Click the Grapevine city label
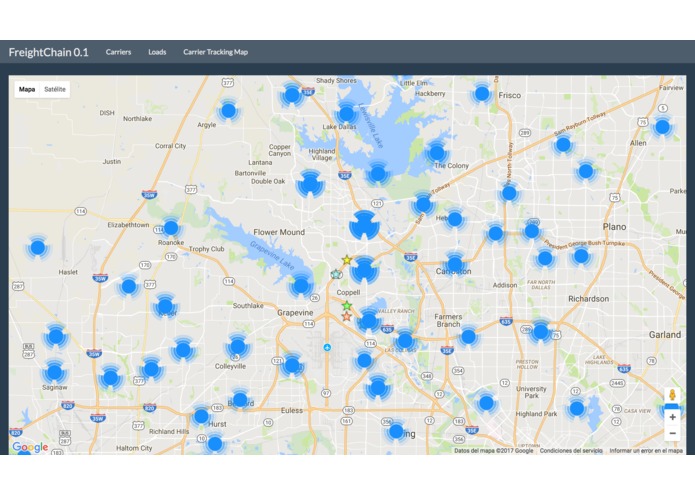 point(295,313)
